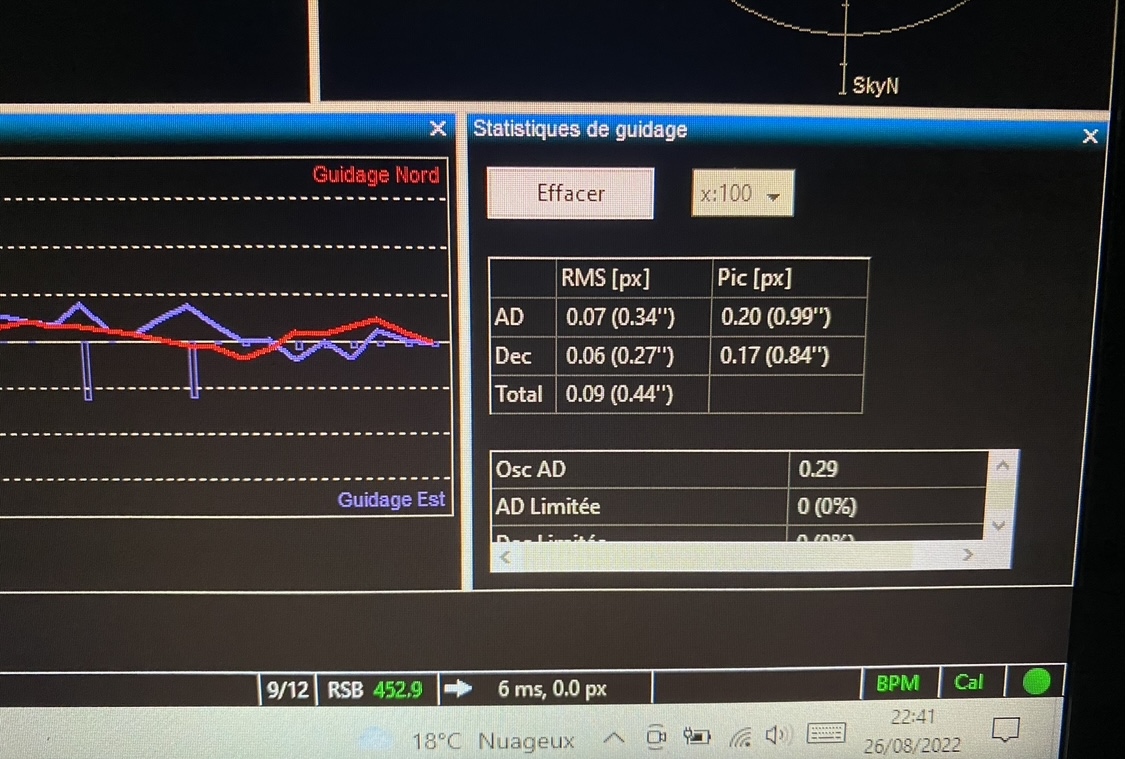Screen dimensions: 1125x759
Task: Click the Effacer button
Action: click(x=570, y=194)
